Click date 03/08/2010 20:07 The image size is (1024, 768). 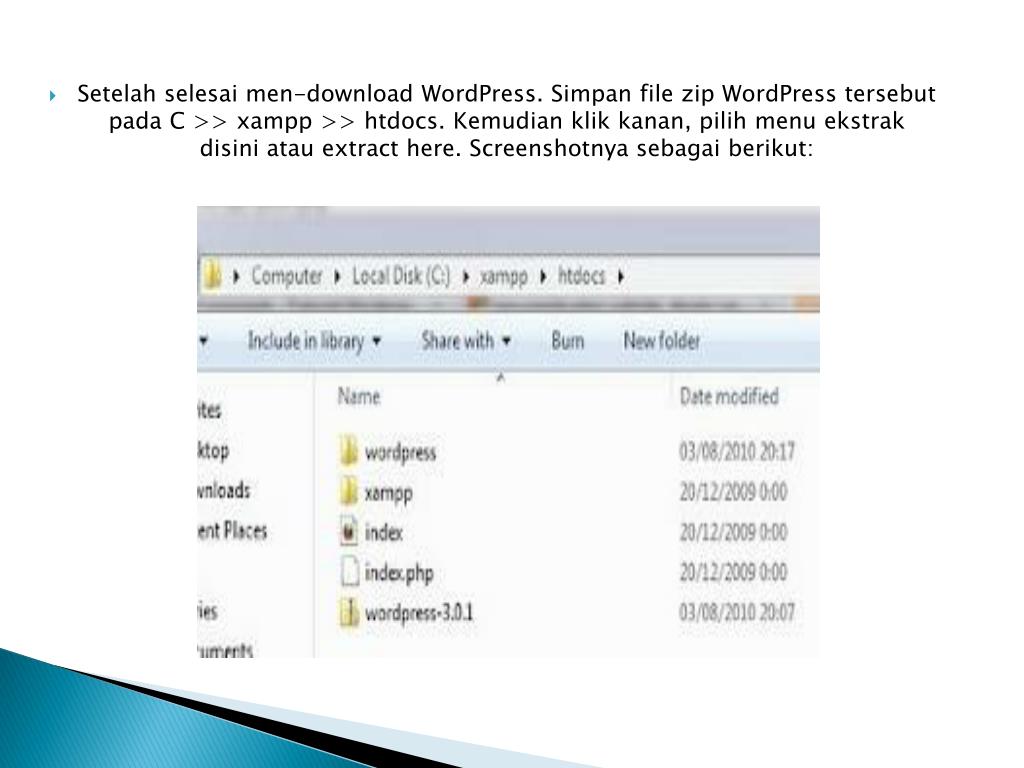(737, 613)
